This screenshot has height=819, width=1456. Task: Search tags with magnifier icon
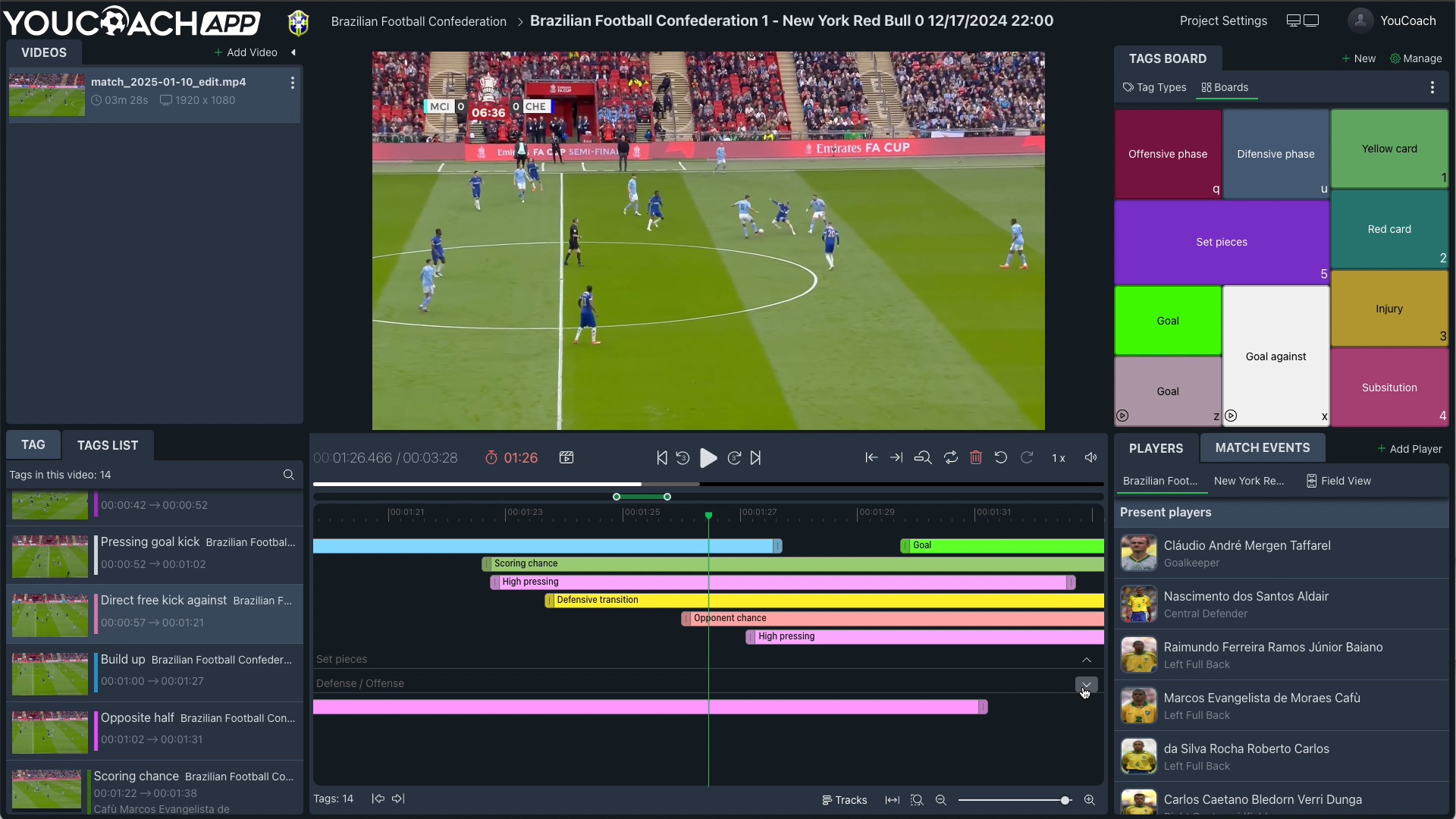pyautogui.click(x=288, y=475)
